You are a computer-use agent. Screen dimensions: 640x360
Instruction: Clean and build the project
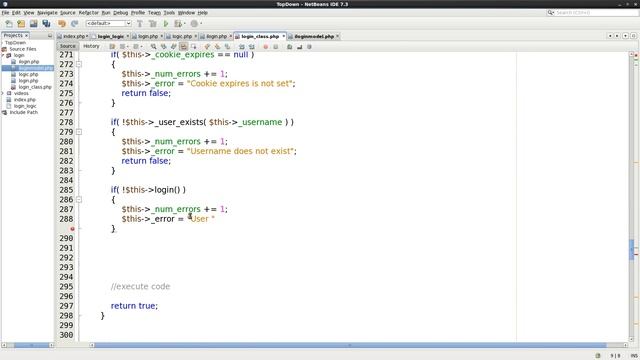(x=153, y=24)
